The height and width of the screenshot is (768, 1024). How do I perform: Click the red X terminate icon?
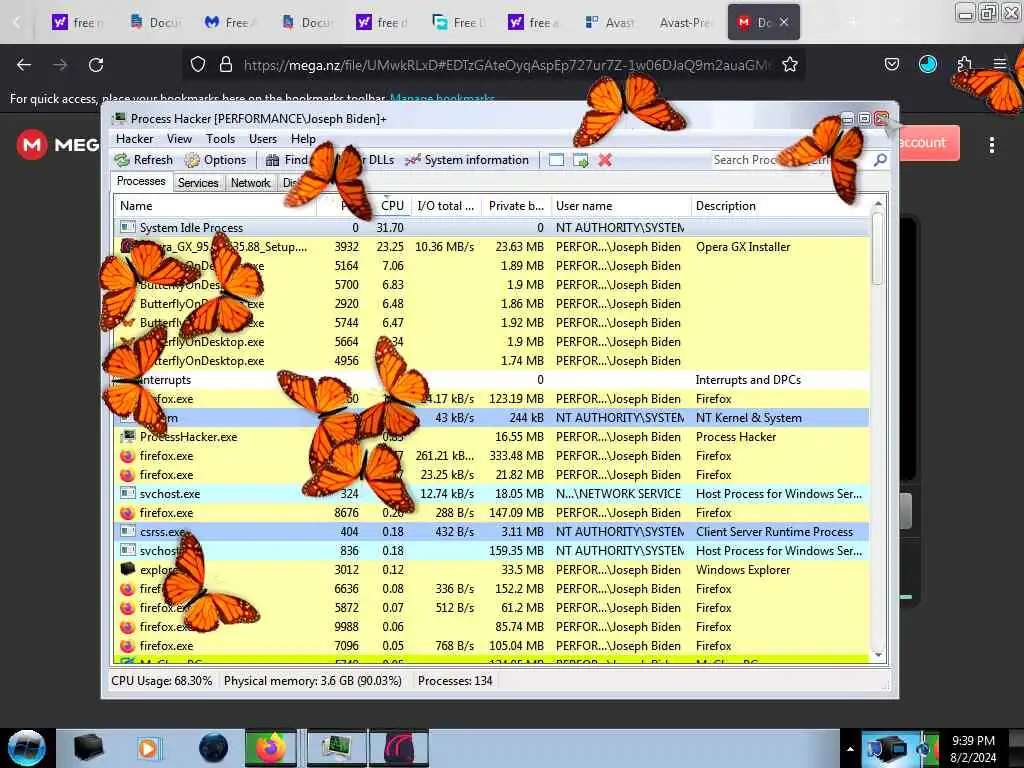coord(605,160)
